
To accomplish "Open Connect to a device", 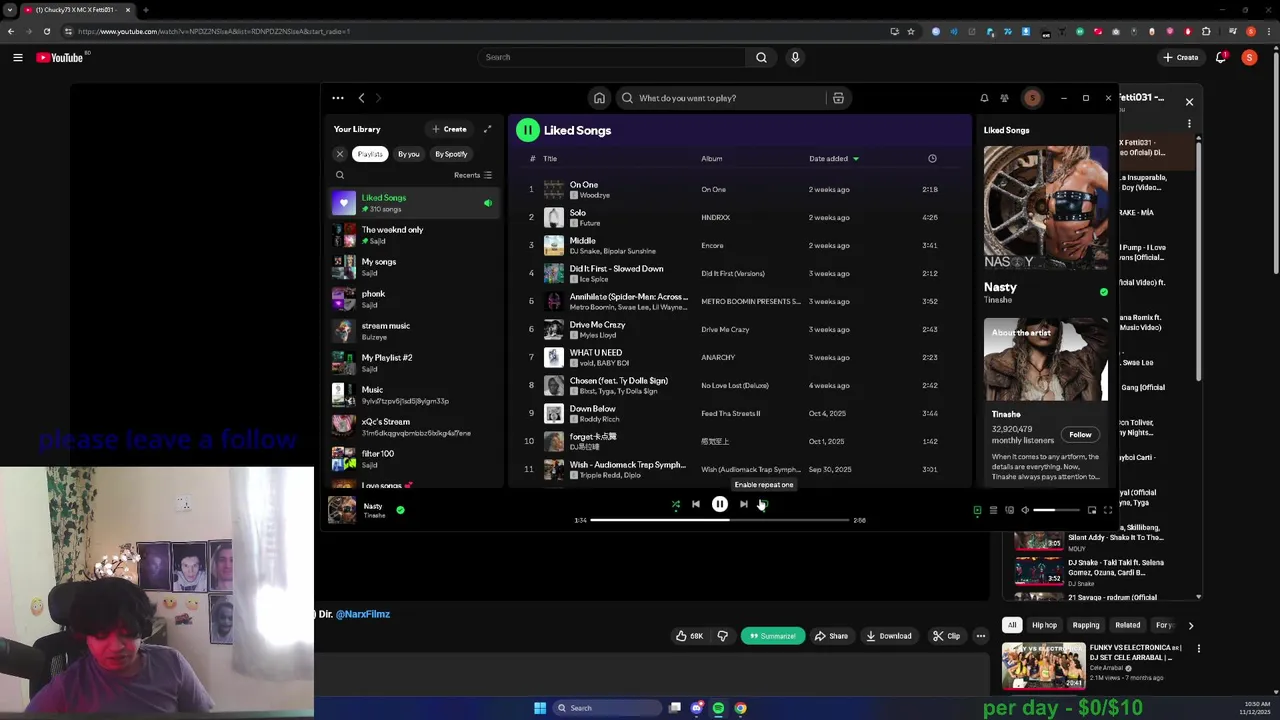I will click(x=1009, y=510).
